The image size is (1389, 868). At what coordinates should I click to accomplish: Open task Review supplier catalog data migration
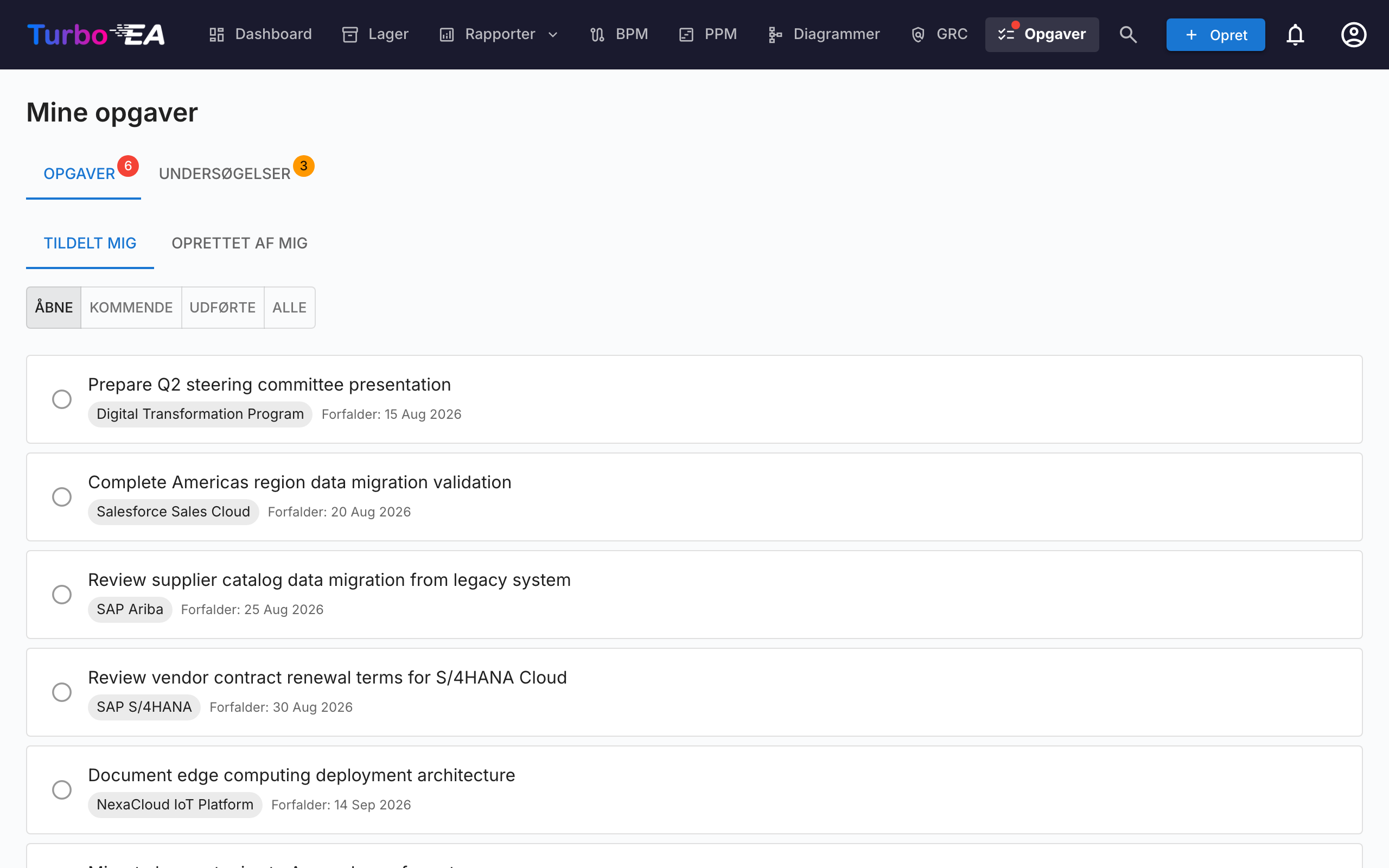coord(329,580)
